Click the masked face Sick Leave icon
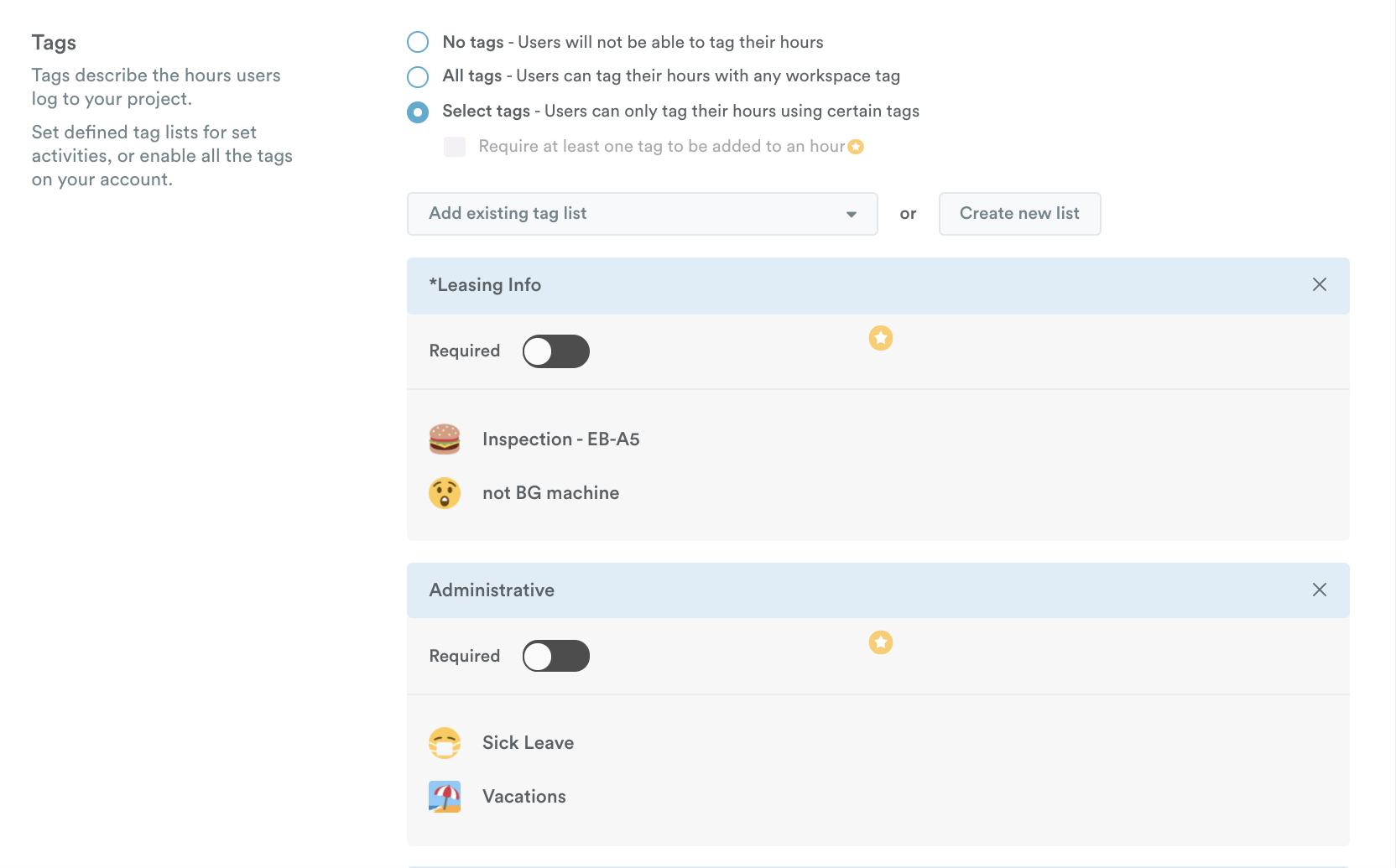 click(445, 743)
